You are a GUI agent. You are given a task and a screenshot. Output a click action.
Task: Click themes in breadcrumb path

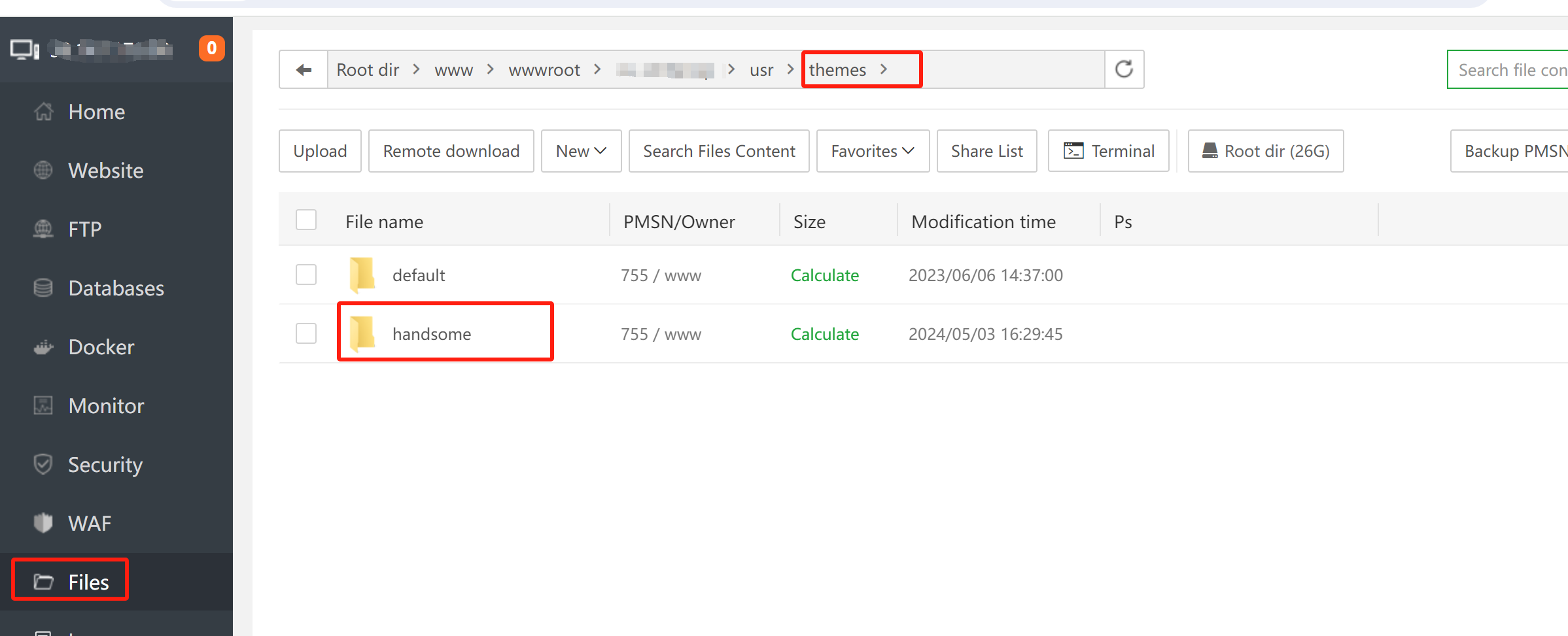[837, 69]
